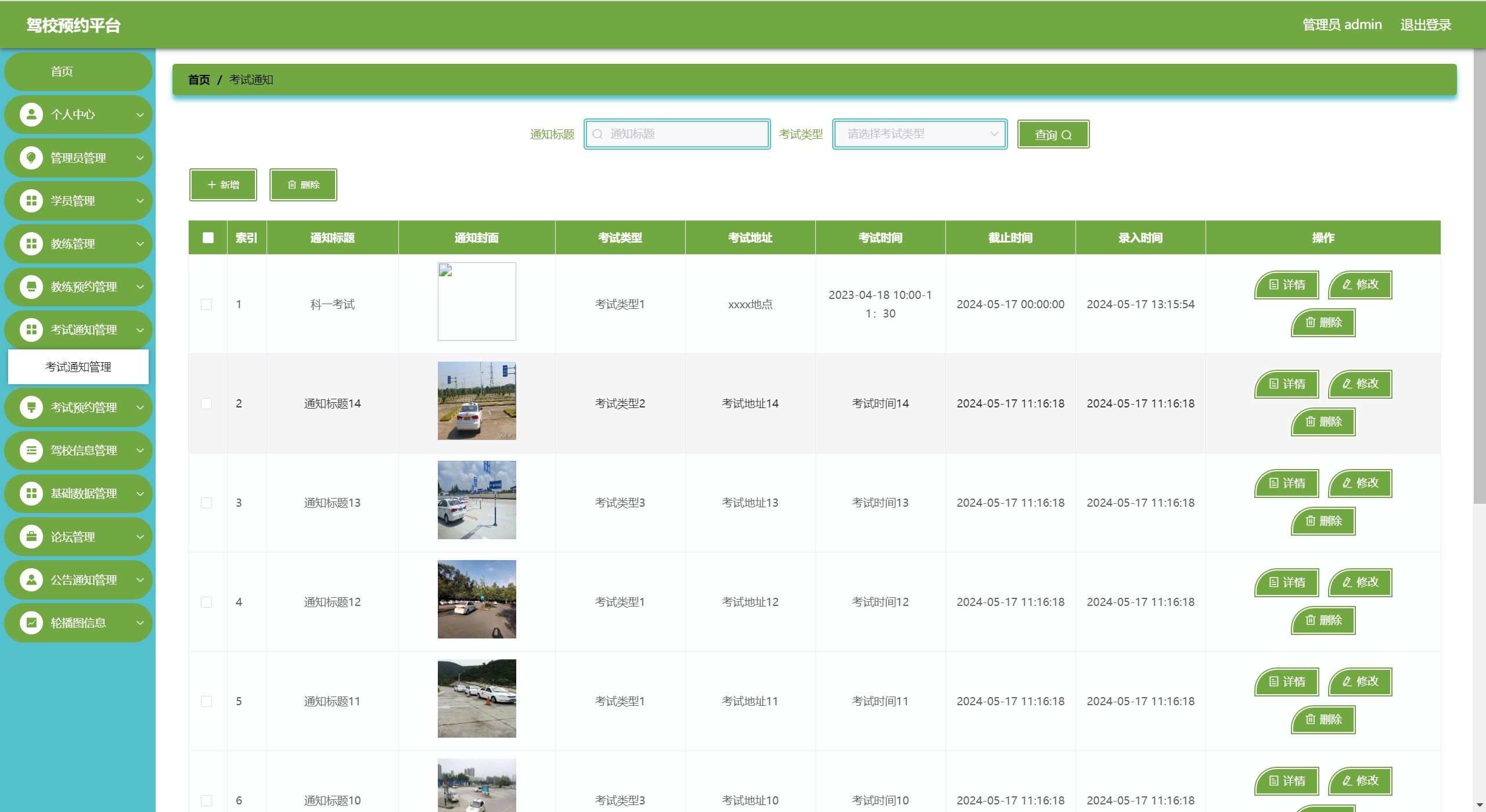Click the 考试预约管理 trophy icon
Screen dimensions: 1486x812
click(x=31, y=407)
